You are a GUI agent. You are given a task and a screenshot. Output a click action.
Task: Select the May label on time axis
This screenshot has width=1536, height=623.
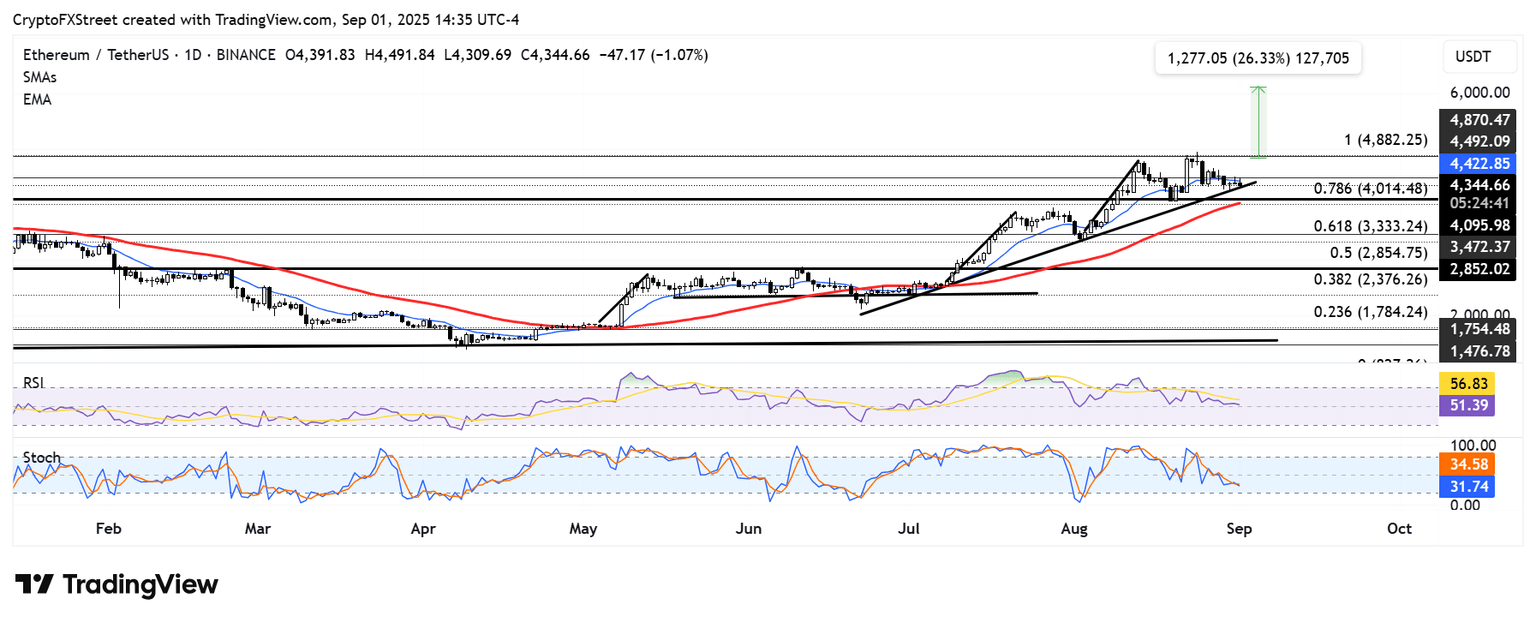click(x=584, y=528)
